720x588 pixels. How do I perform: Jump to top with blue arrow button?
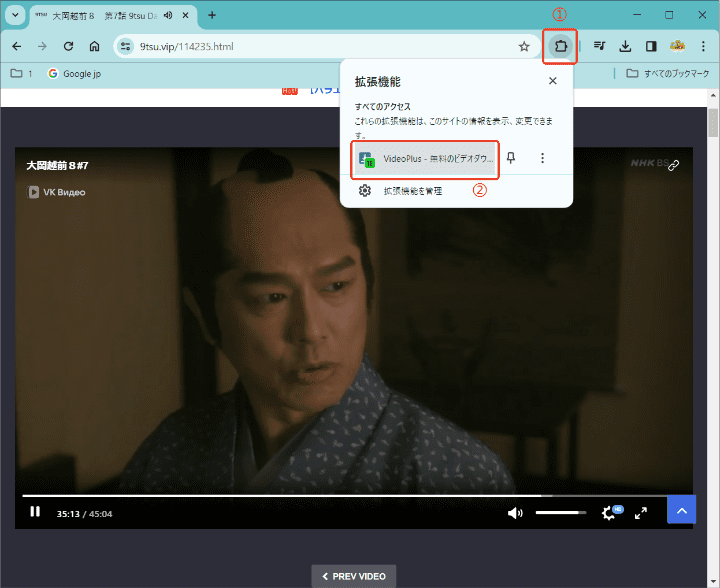681,510
